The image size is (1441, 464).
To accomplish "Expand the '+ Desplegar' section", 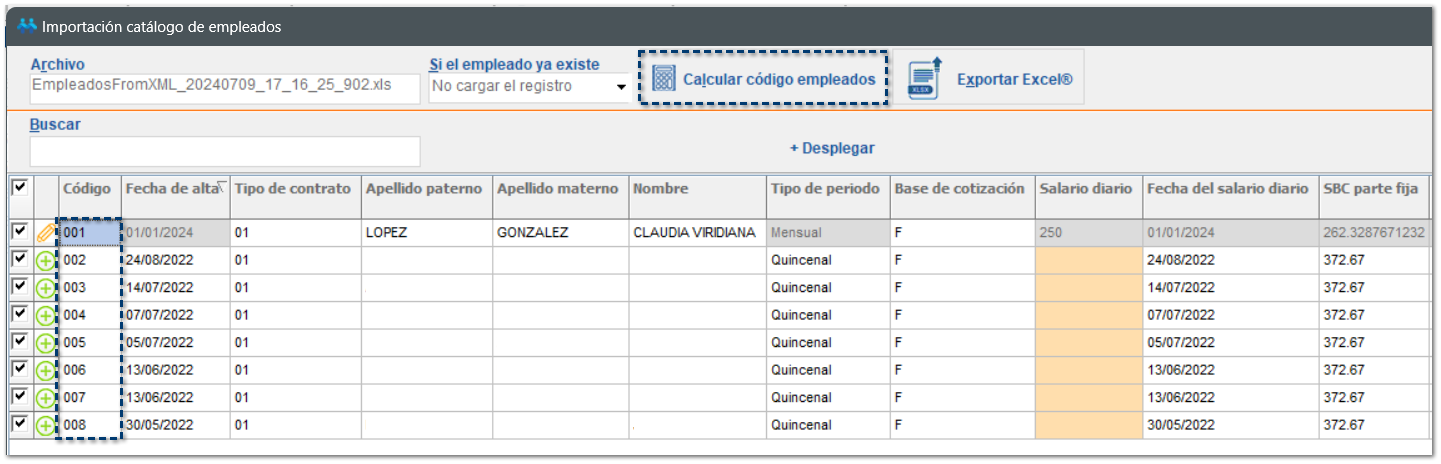I will click(832, 148).
